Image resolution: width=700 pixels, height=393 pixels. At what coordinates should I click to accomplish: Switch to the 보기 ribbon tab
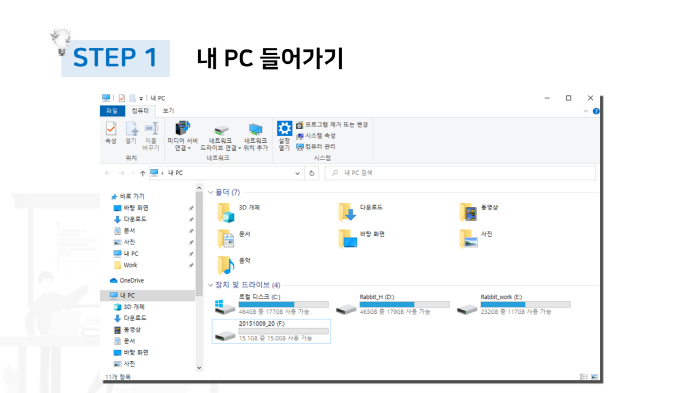[x=168, y=111]
